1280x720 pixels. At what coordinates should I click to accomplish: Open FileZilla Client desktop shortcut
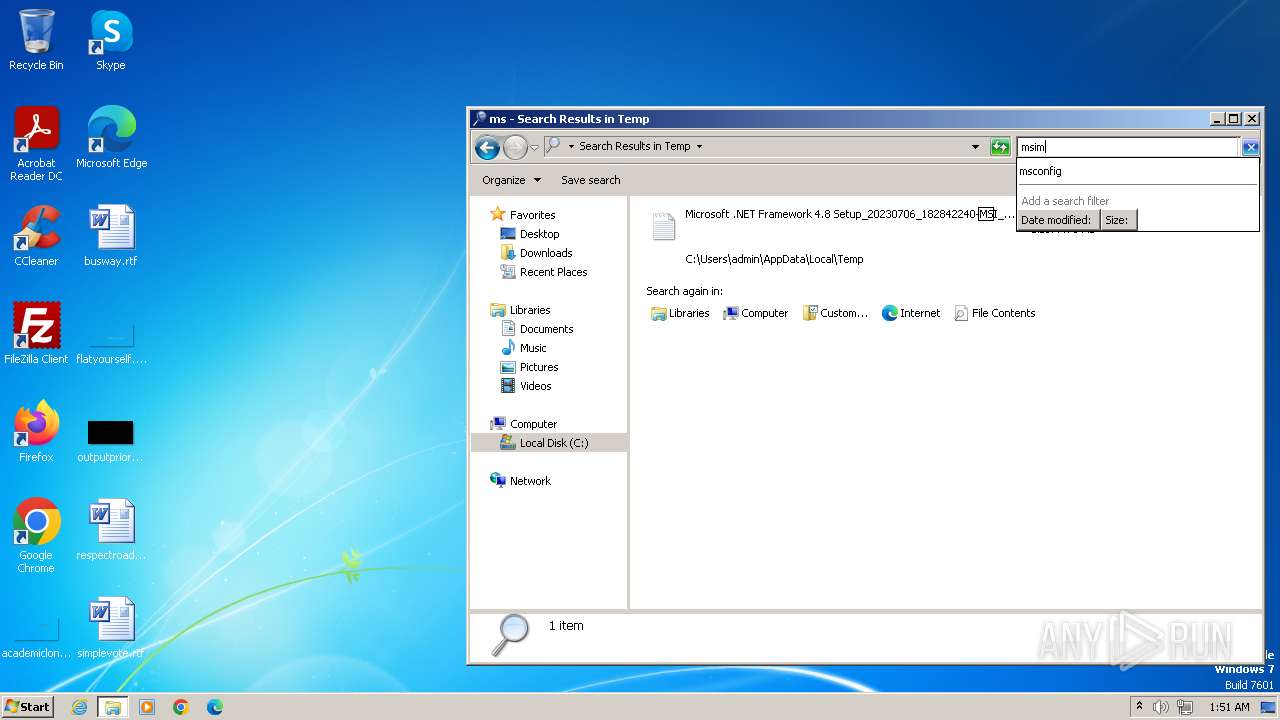click(36, 333)
